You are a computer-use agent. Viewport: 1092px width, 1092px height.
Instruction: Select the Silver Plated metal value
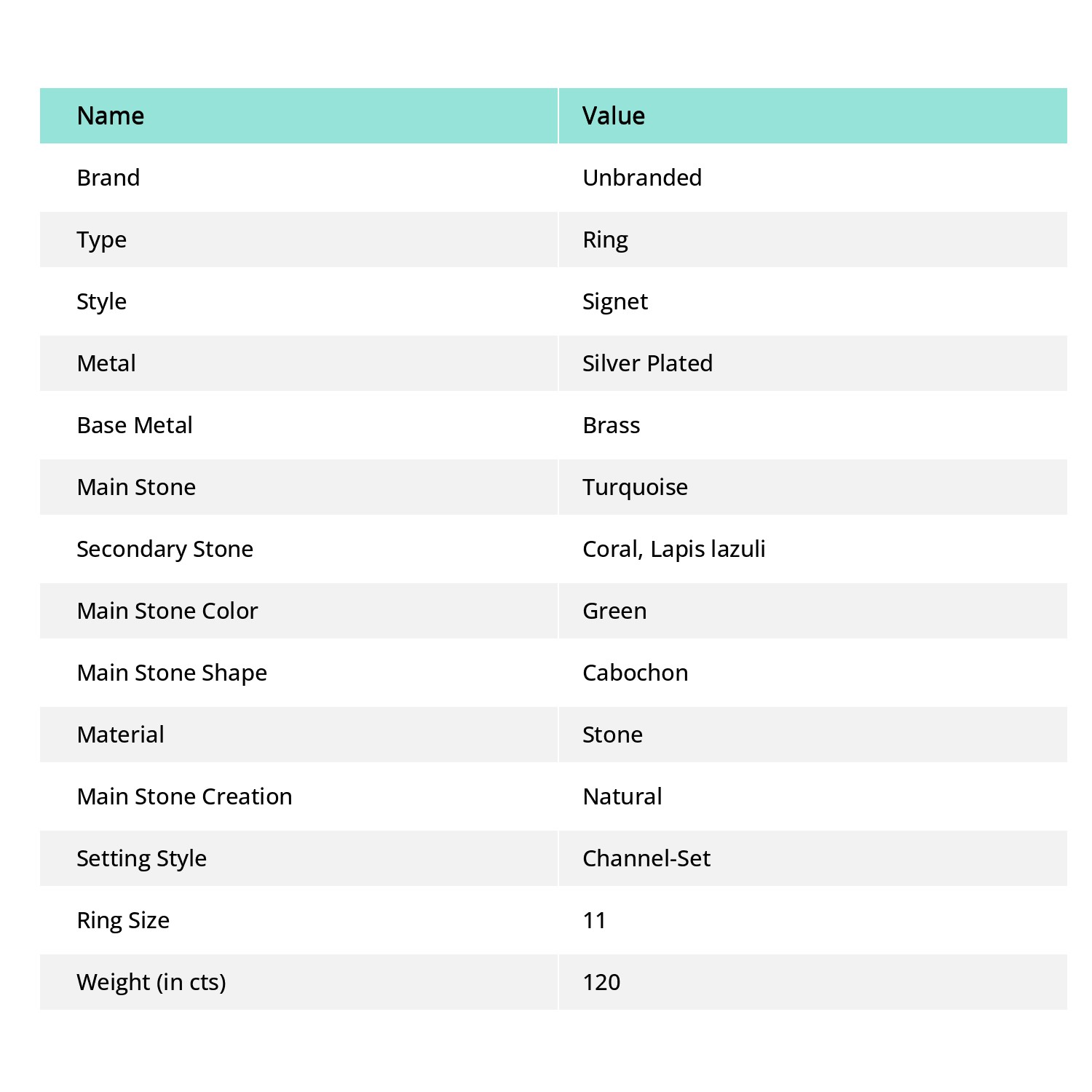(x=647, y=363)
